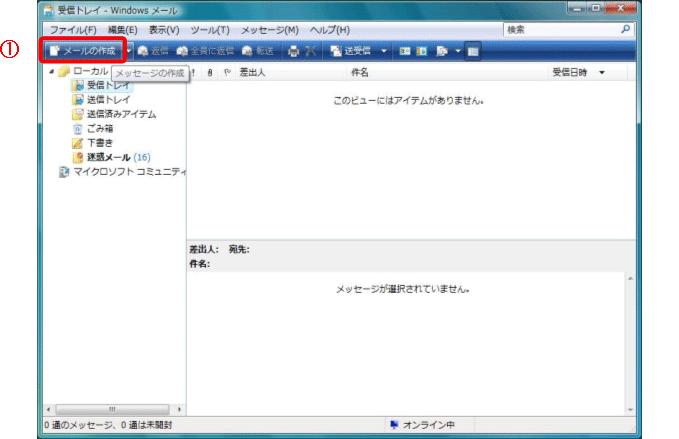Collapse the ローカル フォルダ tree node
Image resolution: width=679 pixels, height=439 pixels.
(52, 72)
